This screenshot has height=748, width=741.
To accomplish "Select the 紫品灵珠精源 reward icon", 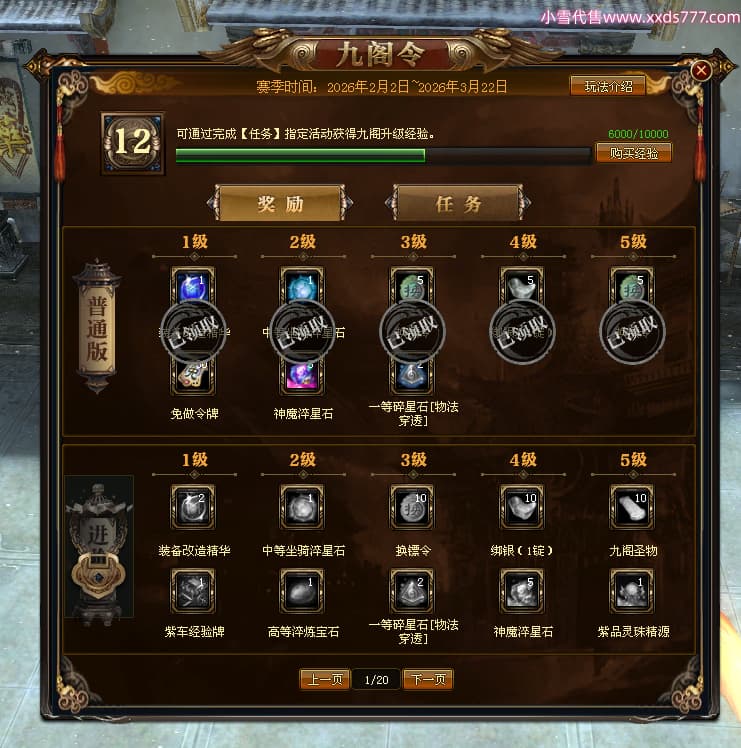I will (632, 591).
